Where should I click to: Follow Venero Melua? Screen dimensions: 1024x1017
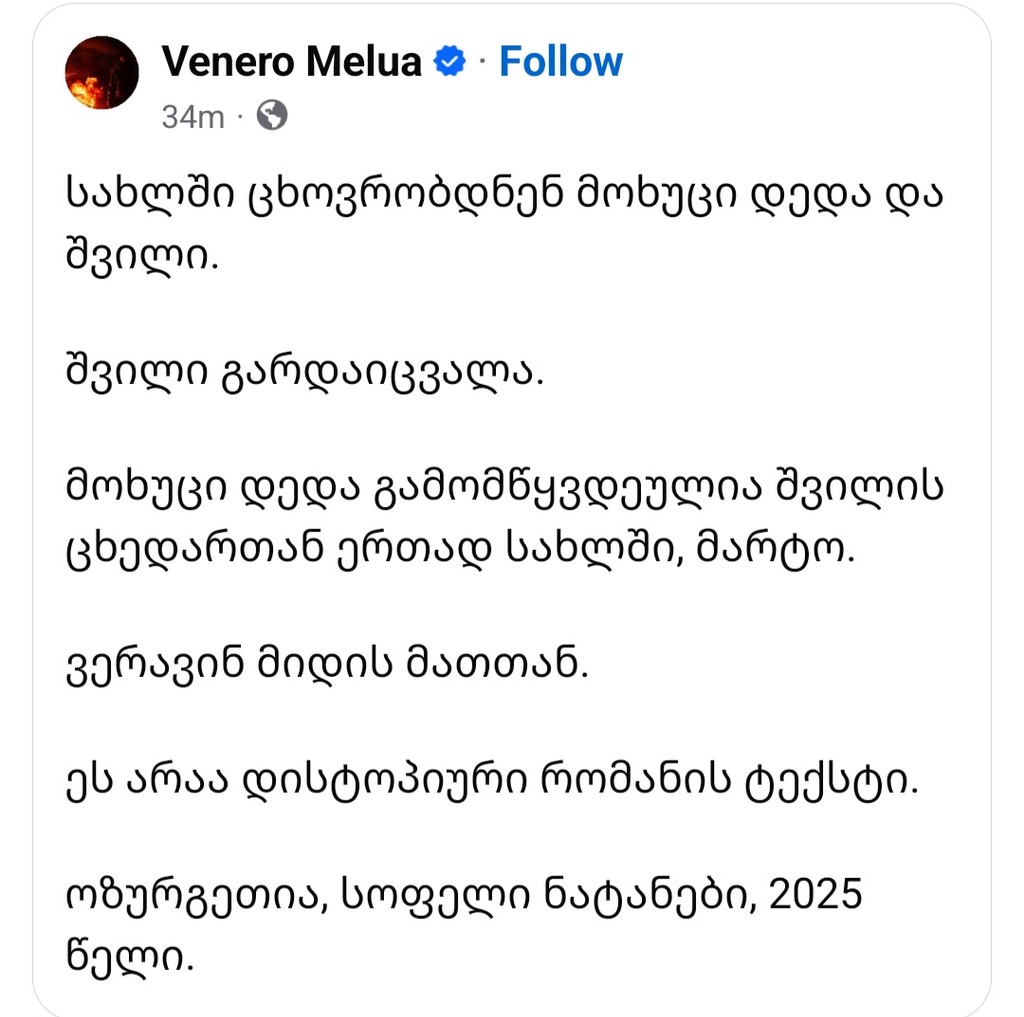point(561,61)
